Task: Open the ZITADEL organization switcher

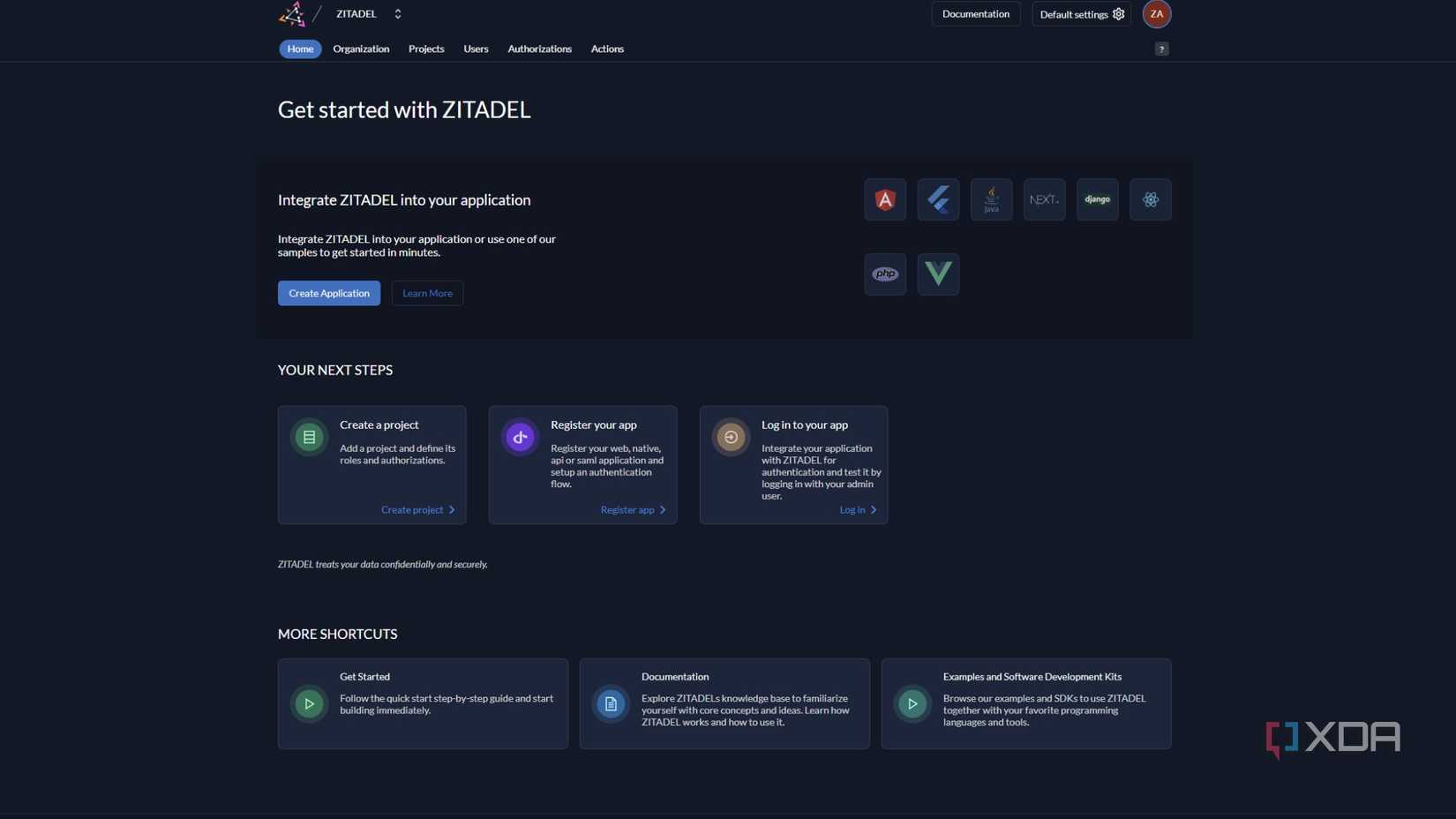Action: [369, 13]
